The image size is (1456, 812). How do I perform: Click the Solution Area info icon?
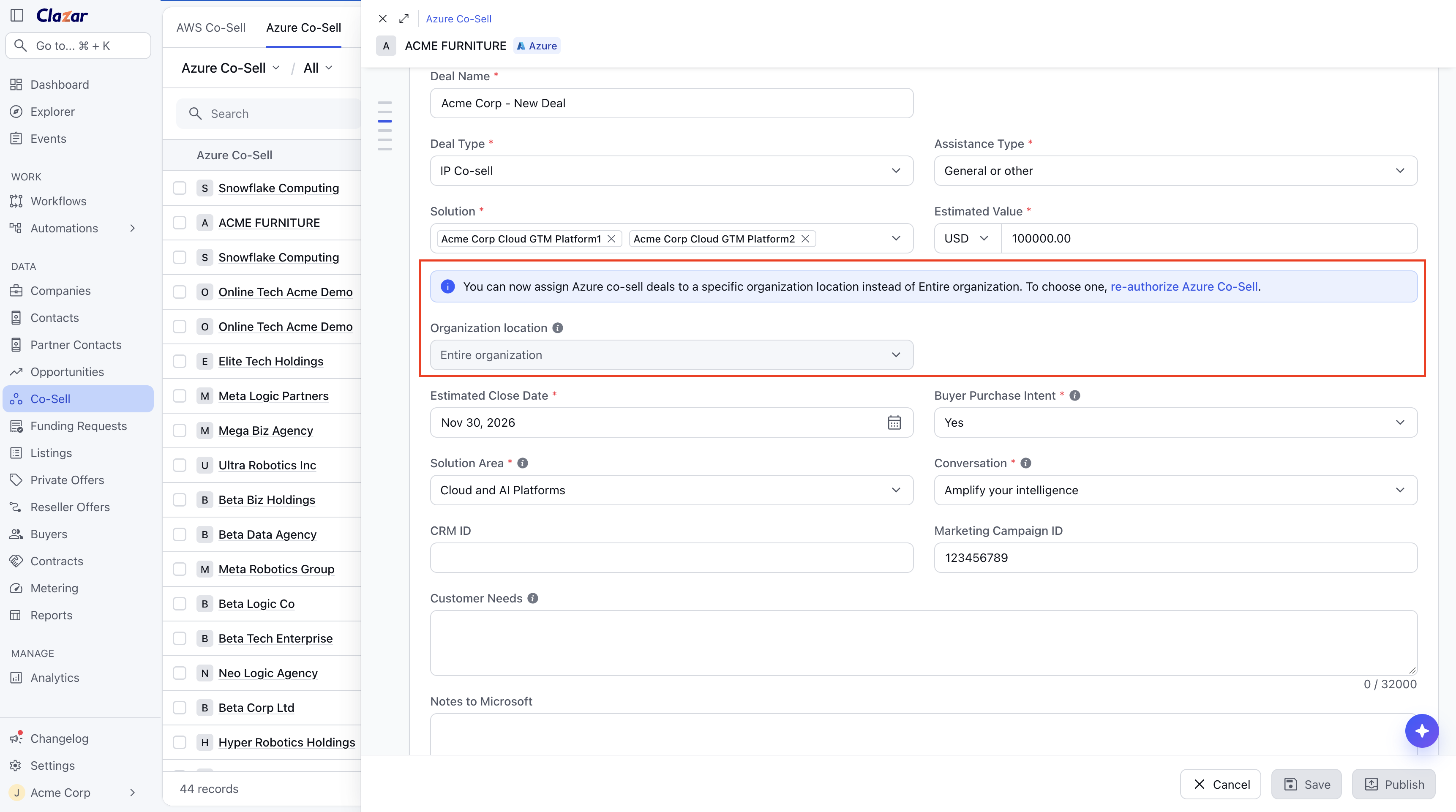[522, 463]
